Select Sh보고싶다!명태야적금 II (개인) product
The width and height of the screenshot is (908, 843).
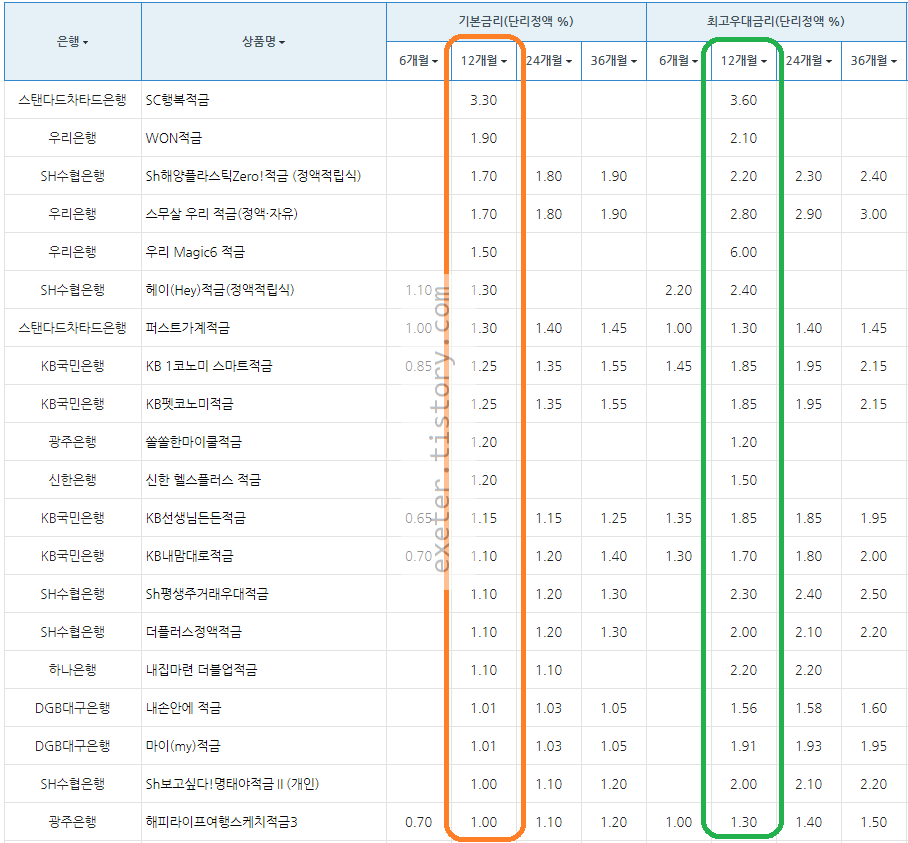(x=232, y=784)
